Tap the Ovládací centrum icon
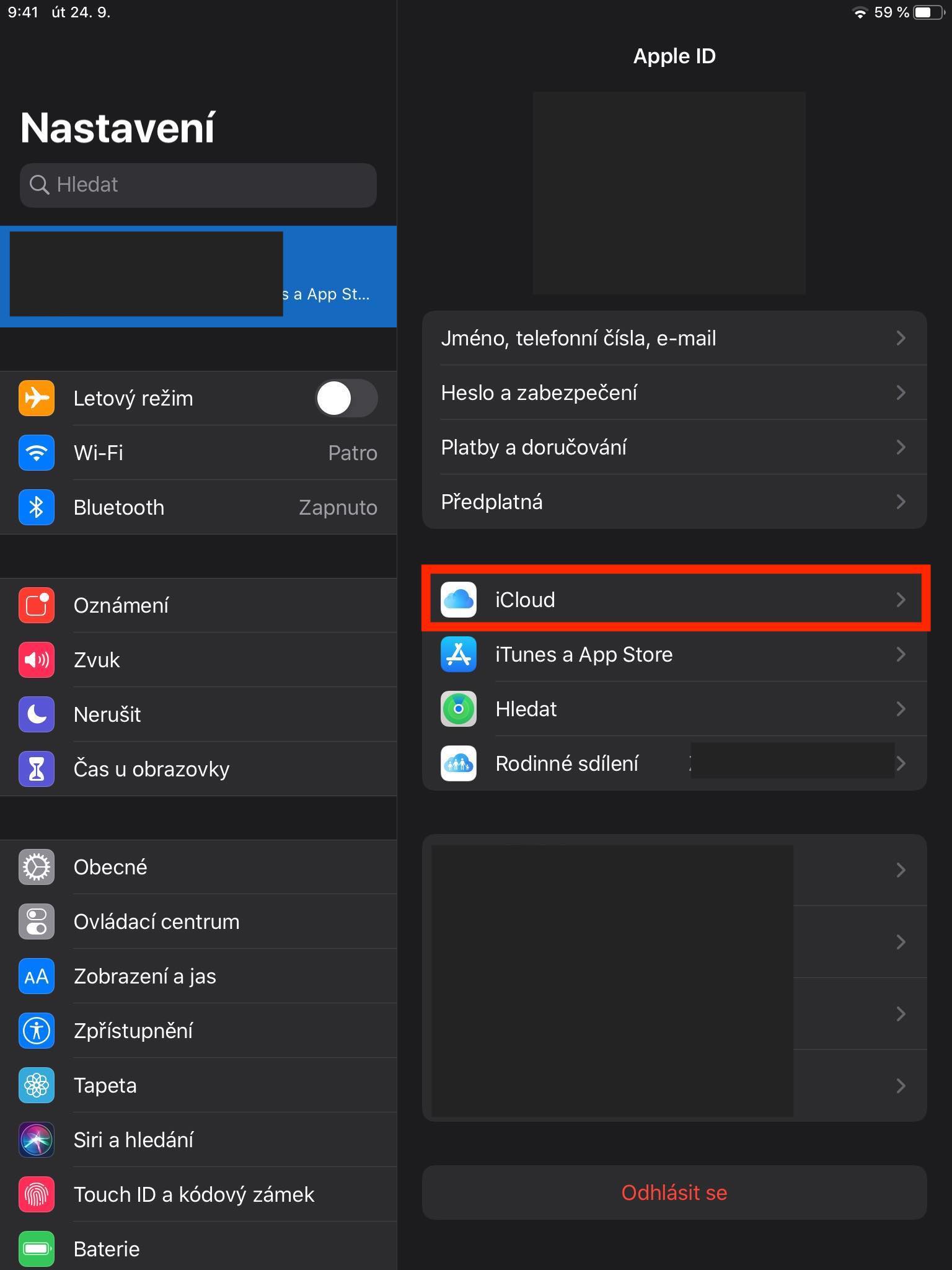The width and height of the screenshot is (952, 1270). click(x=37, y=921)
